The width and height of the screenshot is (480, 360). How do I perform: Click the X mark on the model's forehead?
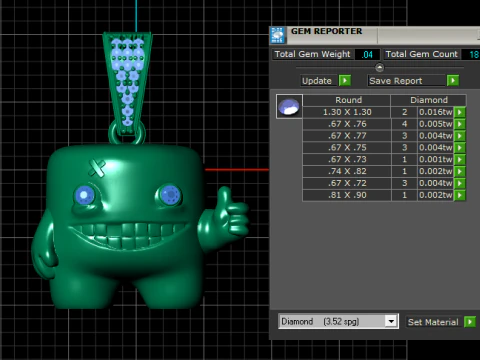click(x=96, y=167)
